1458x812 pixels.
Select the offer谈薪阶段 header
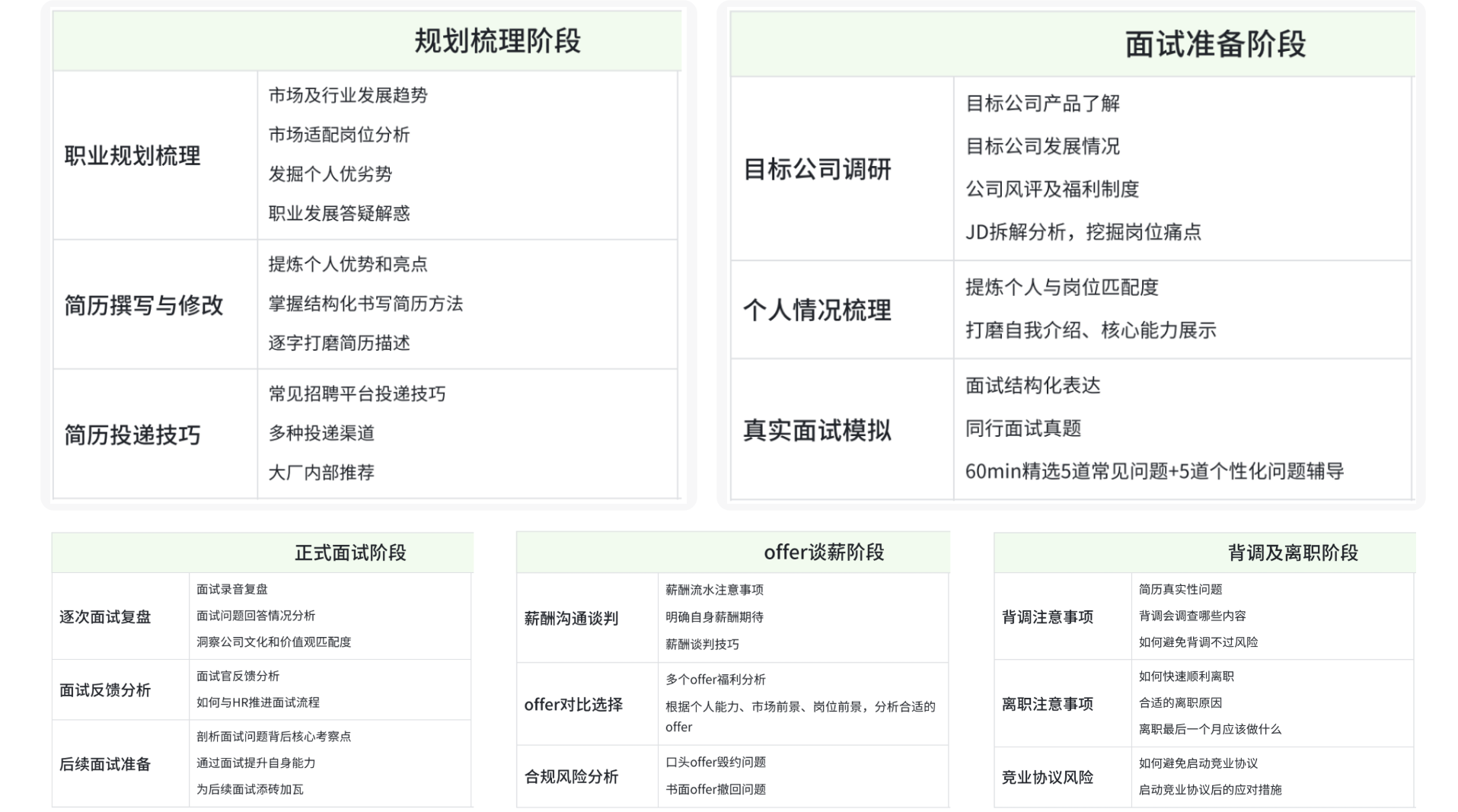(823, 552)
